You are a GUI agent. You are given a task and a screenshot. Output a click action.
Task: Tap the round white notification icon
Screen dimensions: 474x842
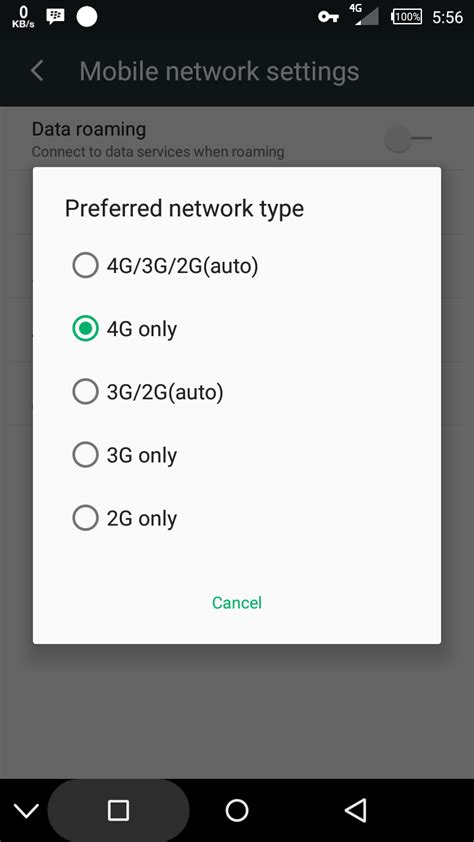(x=87, y=16)
